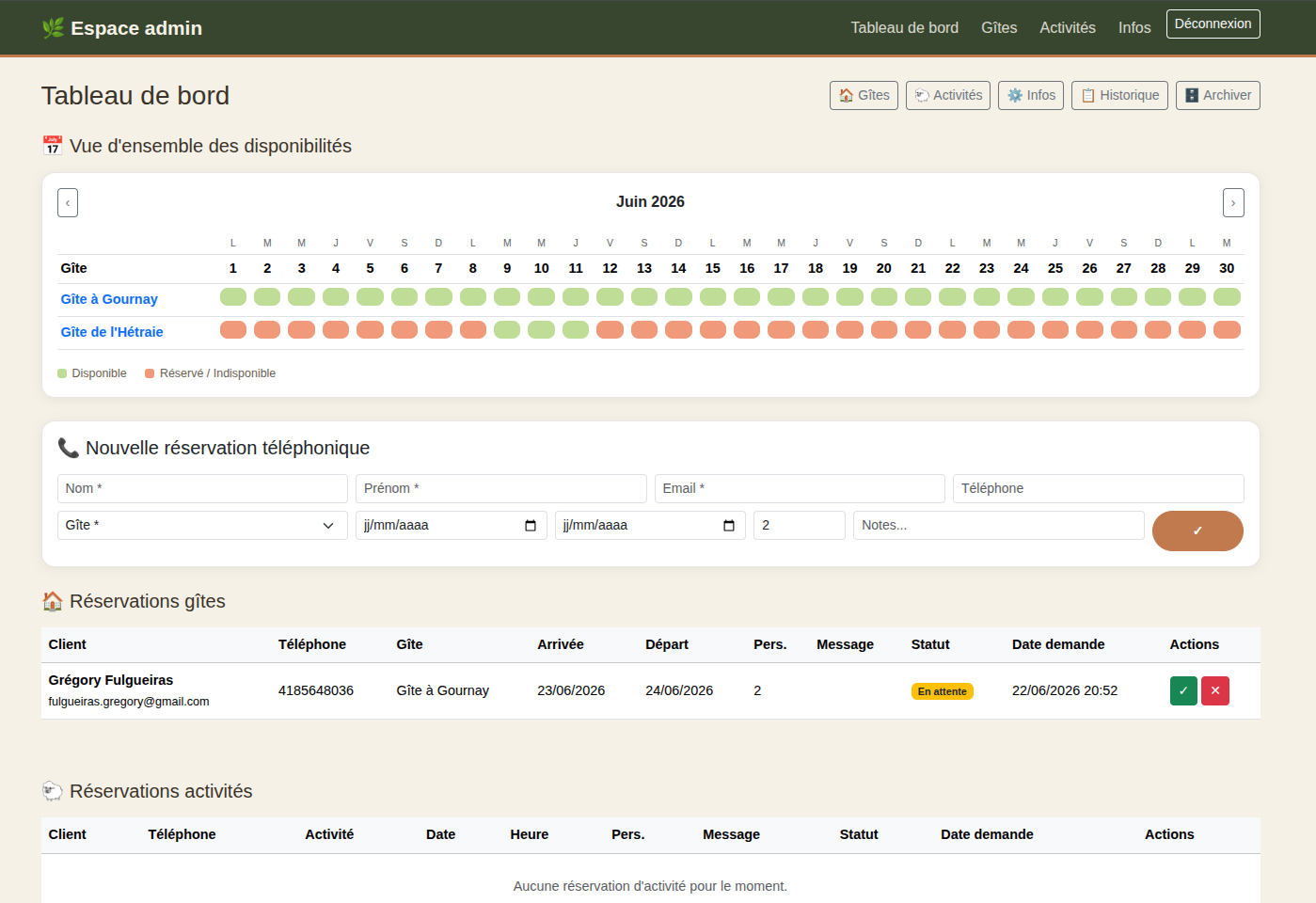Open departure date calendar picker icon
This screenshot has width=1316, height=903.
(x=729, y=525)
